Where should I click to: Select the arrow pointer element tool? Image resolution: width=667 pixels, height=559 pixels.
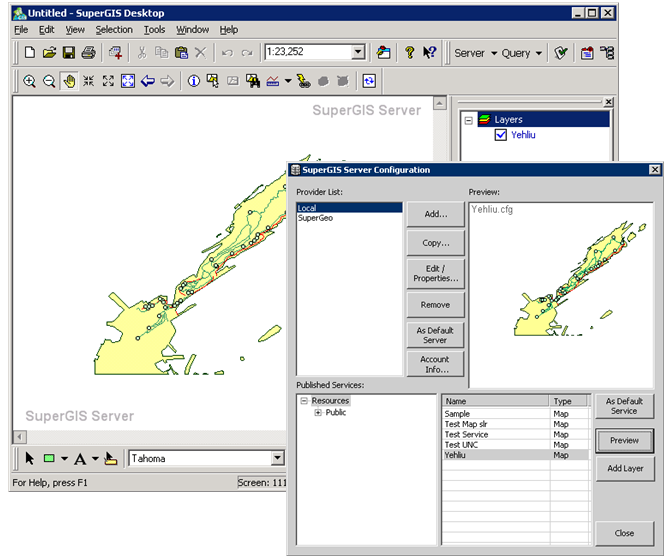(x=29, y=459)
